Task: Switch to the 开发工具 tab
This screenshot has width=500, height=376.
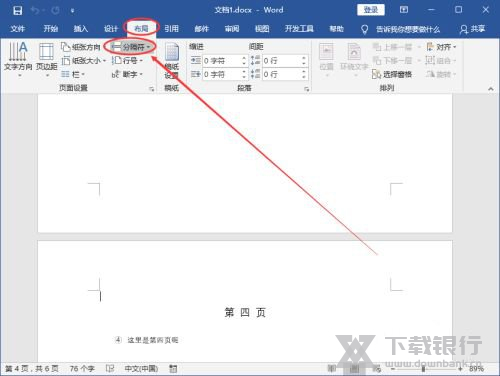Action: tap(299, 29)
